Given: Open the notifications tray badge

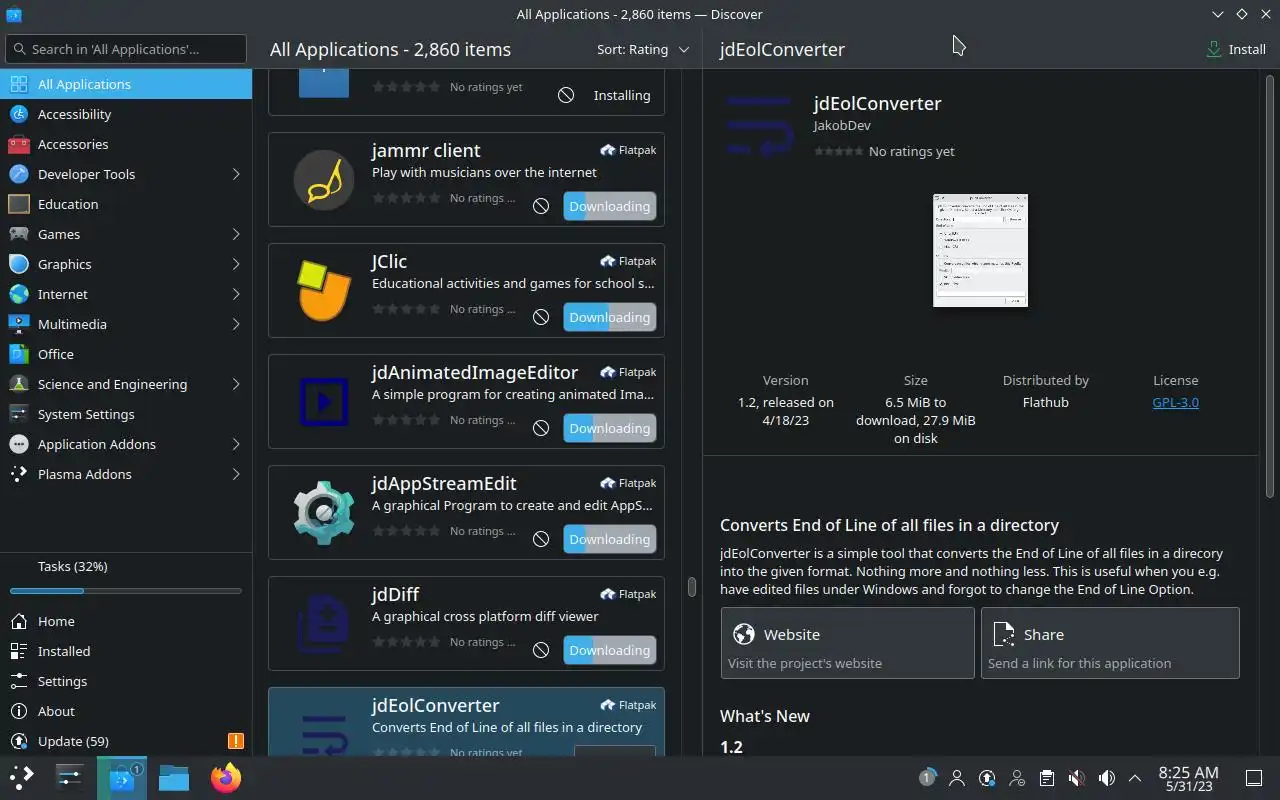Looking at the screenshot, I should click(x=927, y=778).
